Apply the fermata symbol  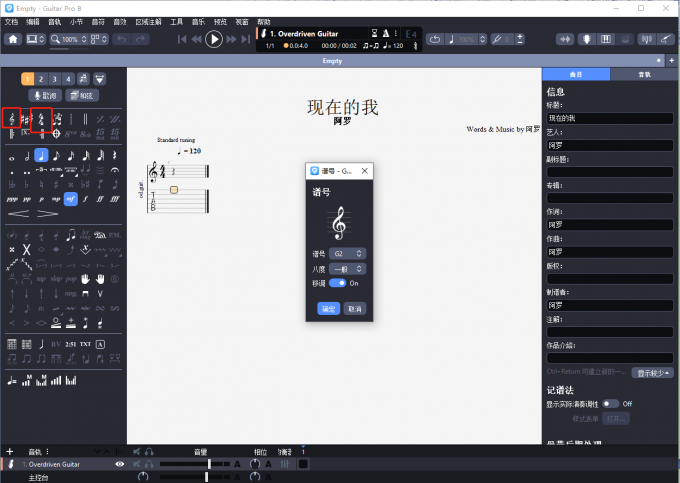pyautogui.click(x=114, y=170)
